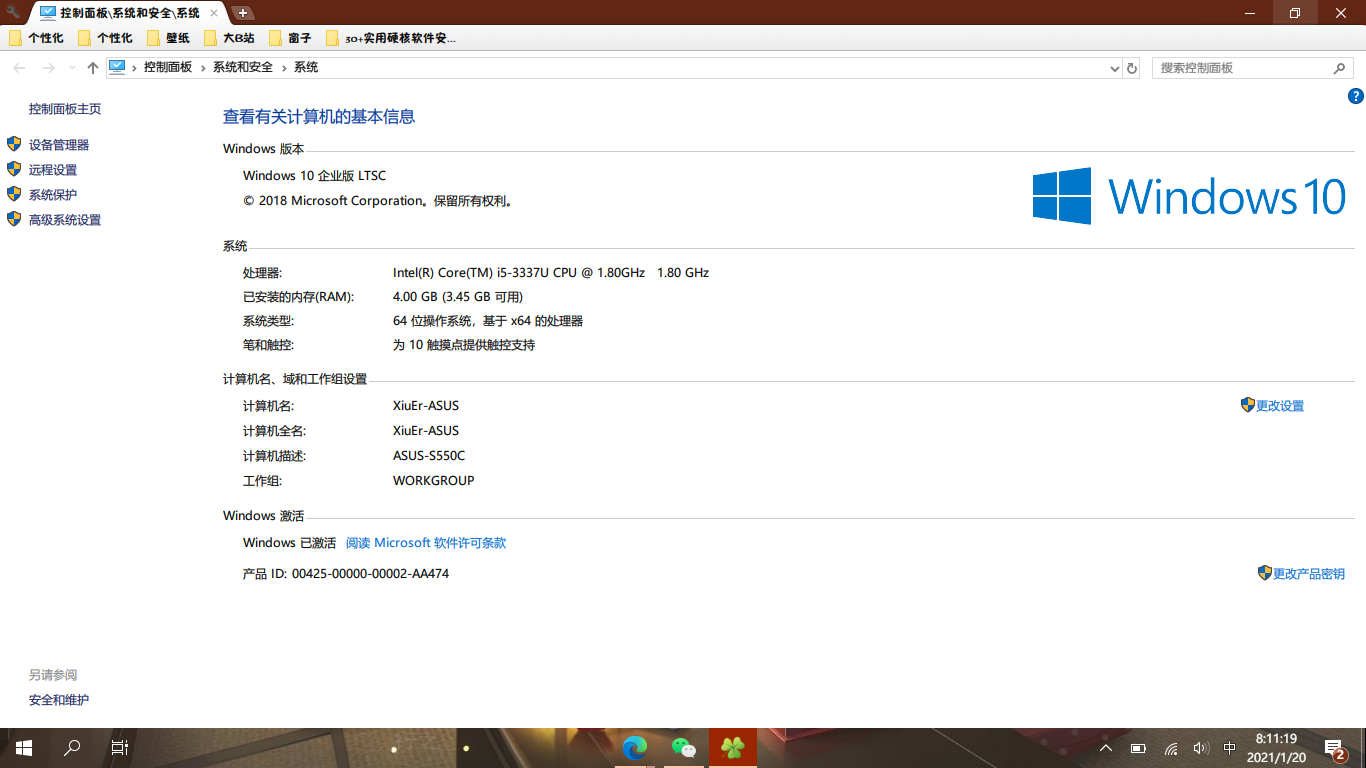Close the 控制面板\系统和安全\系统 tab
The height and width of the screenshot is (768, 1366).
213,13
